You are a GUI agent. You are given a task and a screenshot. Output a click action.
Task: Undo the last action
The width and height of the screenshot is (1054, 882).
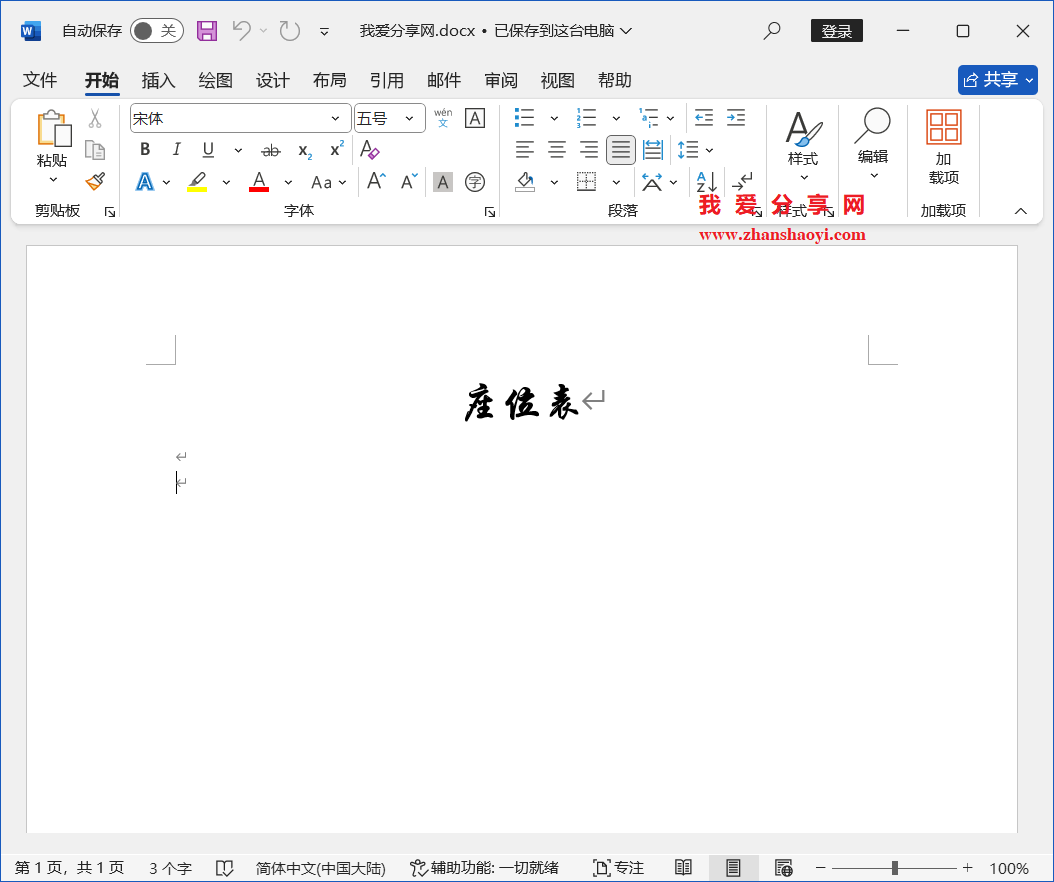coord(241,30)
